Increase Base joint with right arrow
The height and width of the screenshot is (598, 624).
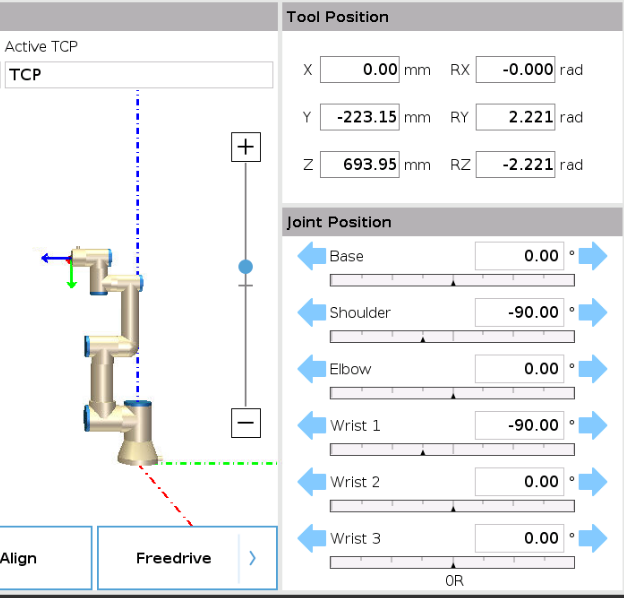pyautogui.click(x=593, y=256)
